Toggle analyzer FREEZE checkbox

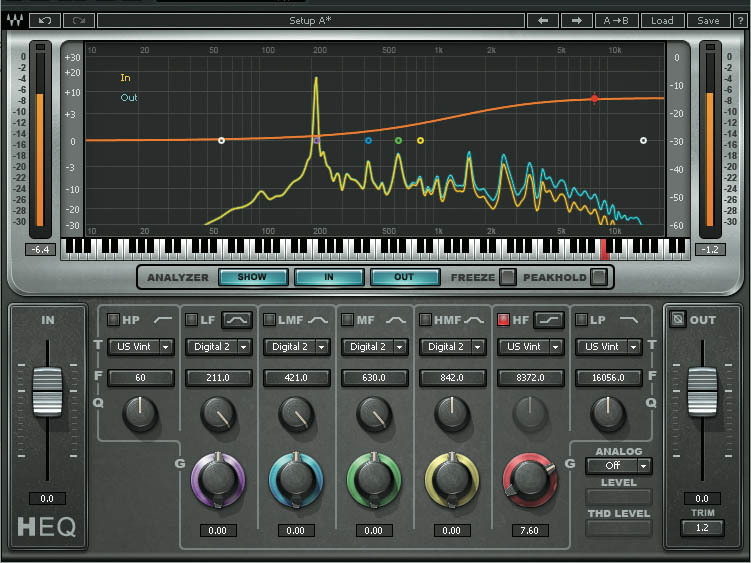508,277
